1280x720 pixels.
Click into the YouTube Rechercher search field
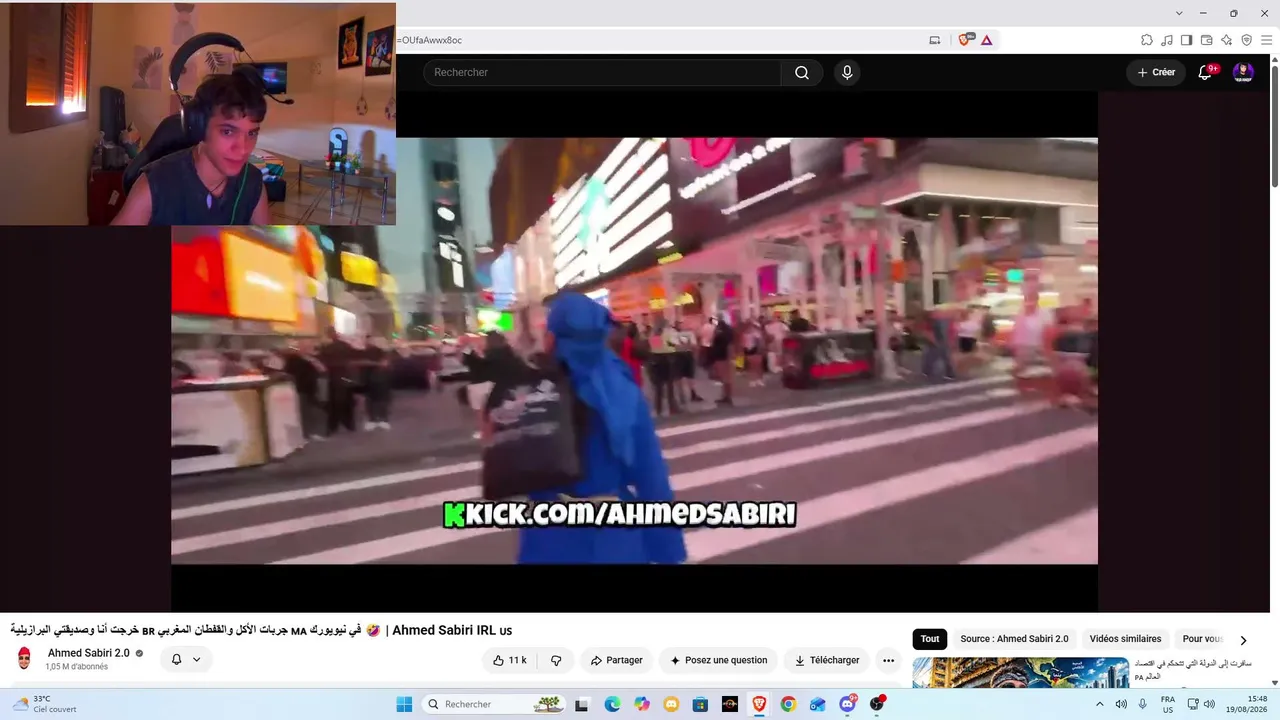click(x=602, y=72)
